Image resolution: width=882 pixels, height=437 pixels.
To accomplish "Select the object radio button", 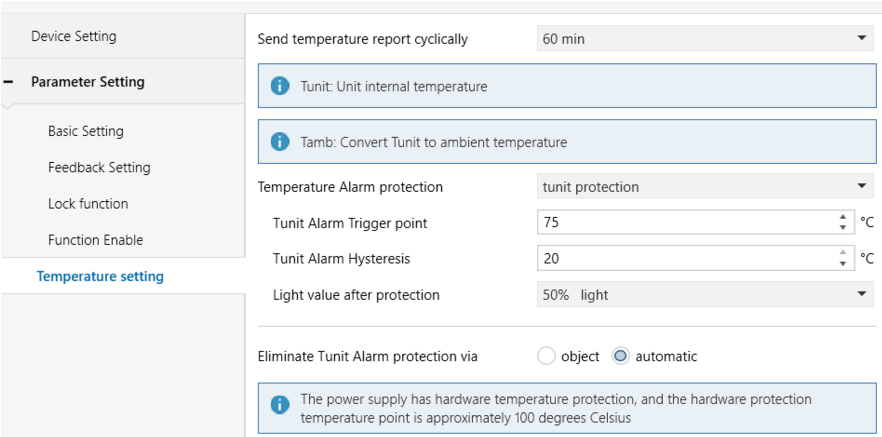I will click(x=546, y=356).
